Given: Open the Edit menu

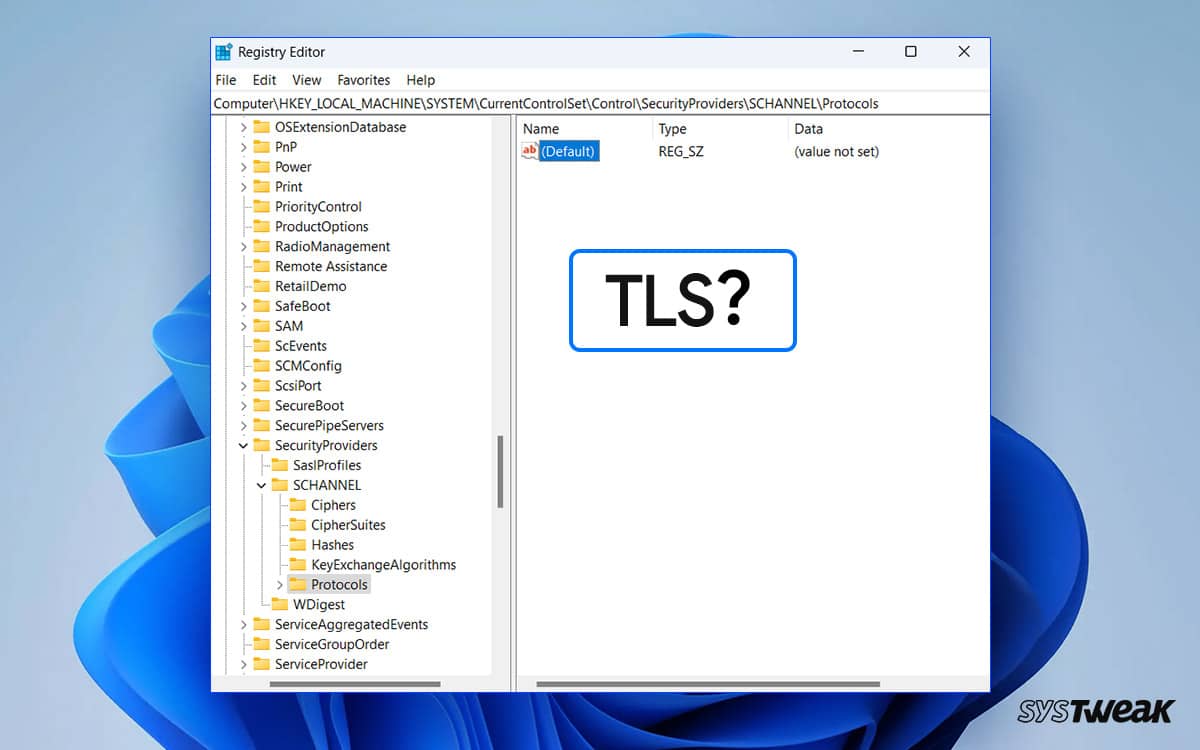Looking at the screenshot, I should coord(263,80).
